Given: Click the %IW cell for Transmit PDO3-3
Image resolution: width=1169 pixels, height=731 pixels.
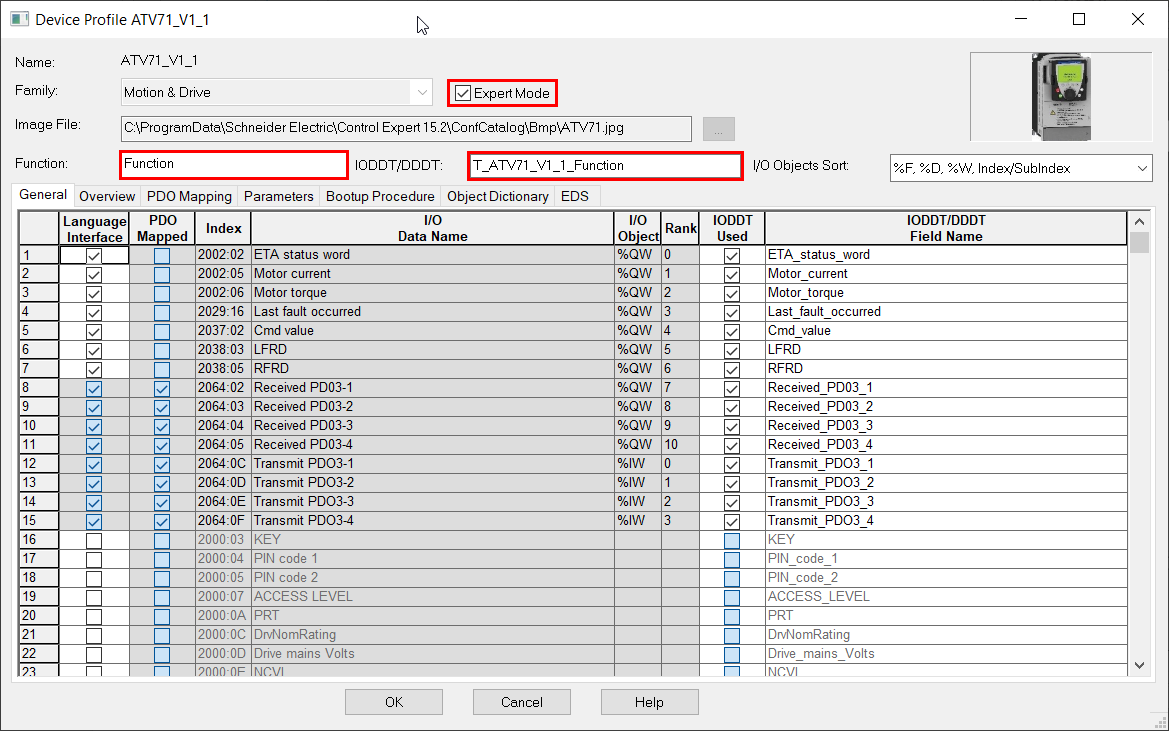Looking at the screenshot, I should pos(637,501).
